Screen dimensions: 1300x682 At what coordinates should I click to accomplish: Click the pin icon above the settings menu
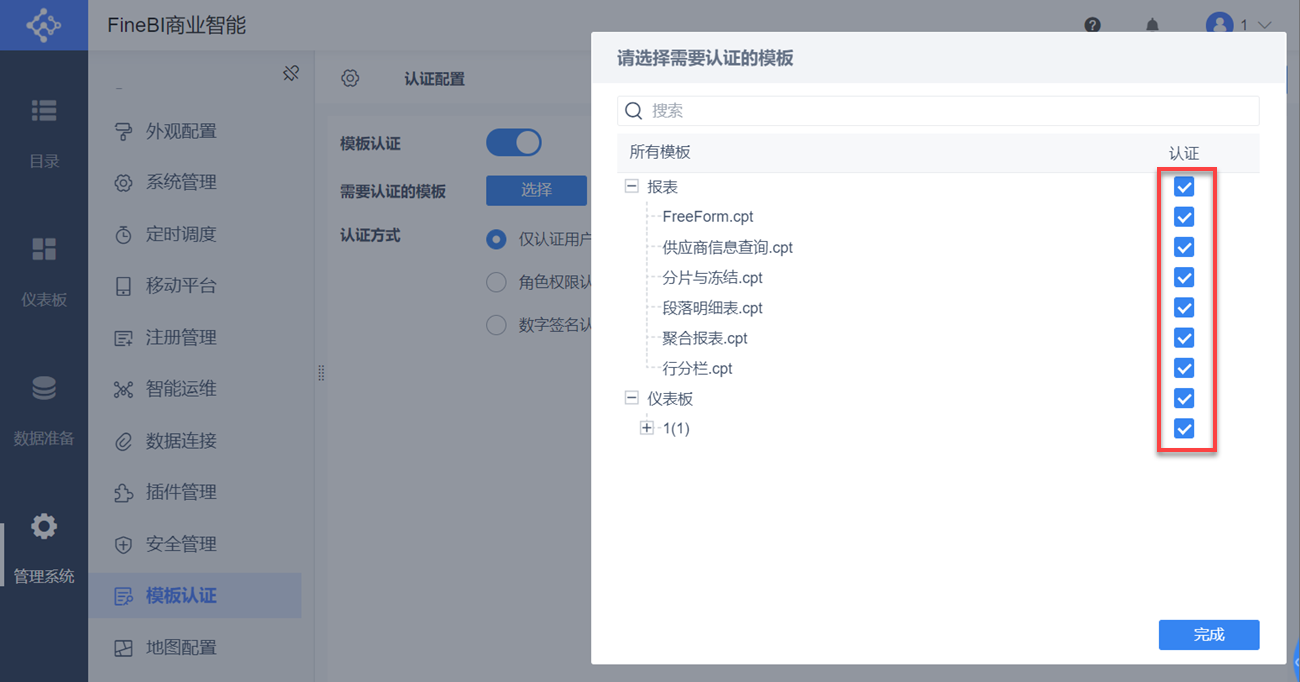point(290,73)
